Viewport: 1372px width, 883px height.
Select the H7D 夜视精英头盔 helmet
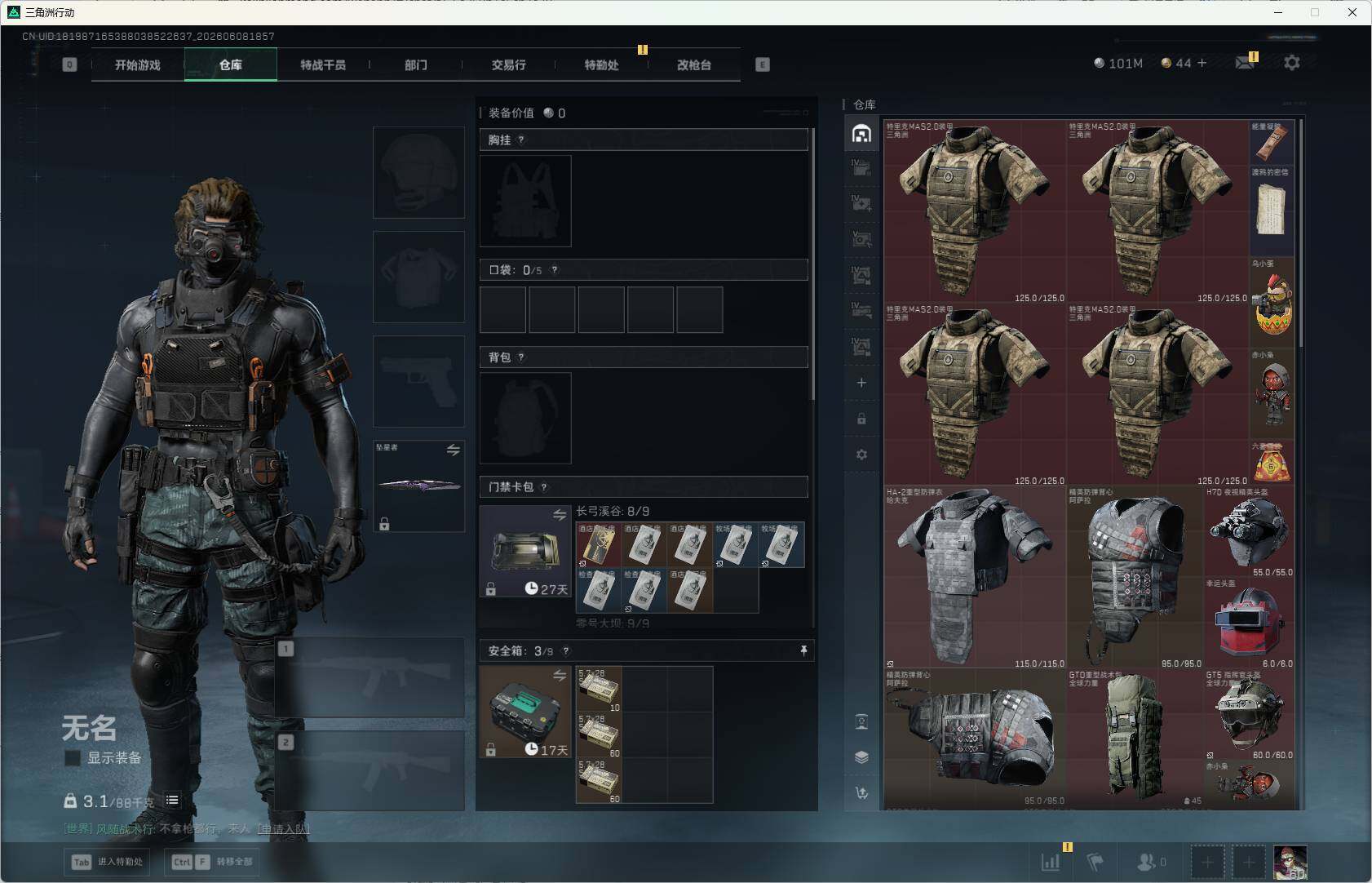[x=1250, y=532]
